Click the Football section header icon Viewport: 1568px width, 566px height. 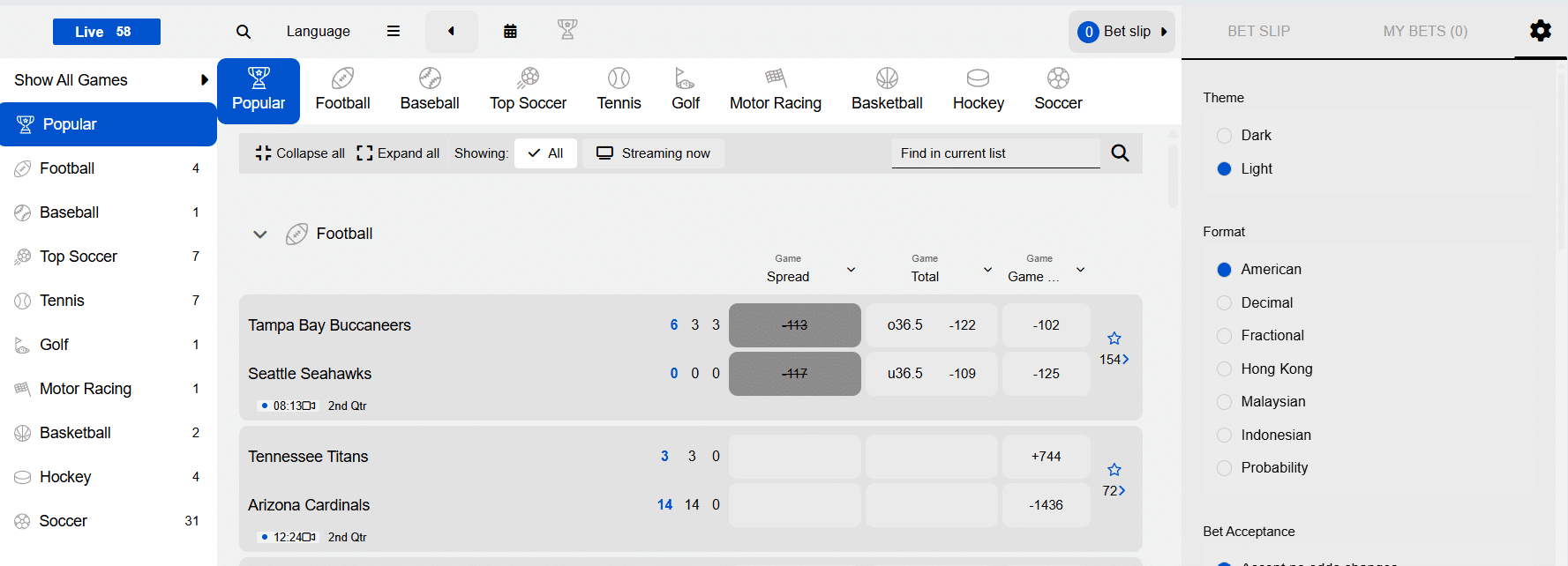(296, 234)
